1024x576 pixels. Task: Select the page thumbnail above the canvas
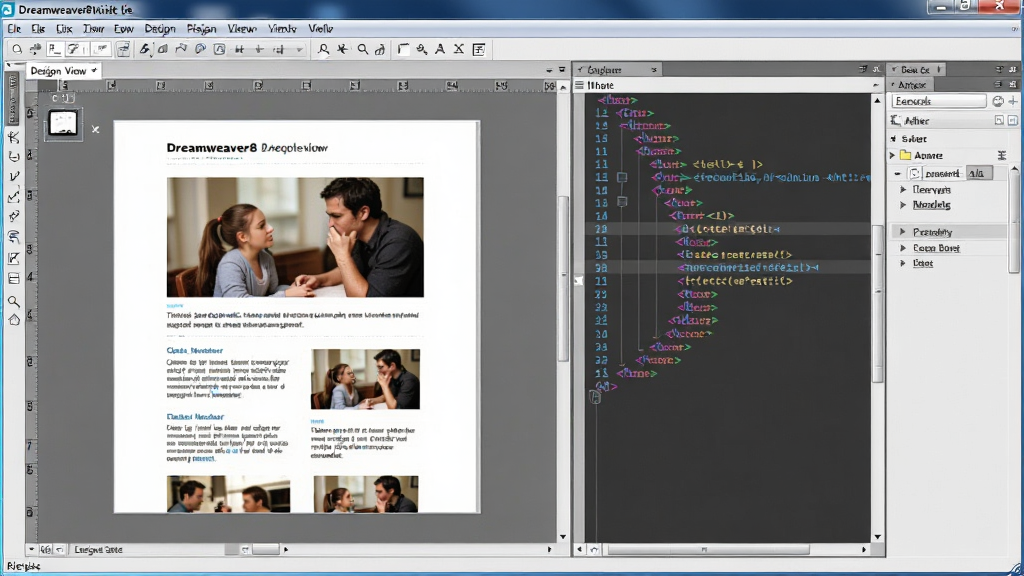63,123
